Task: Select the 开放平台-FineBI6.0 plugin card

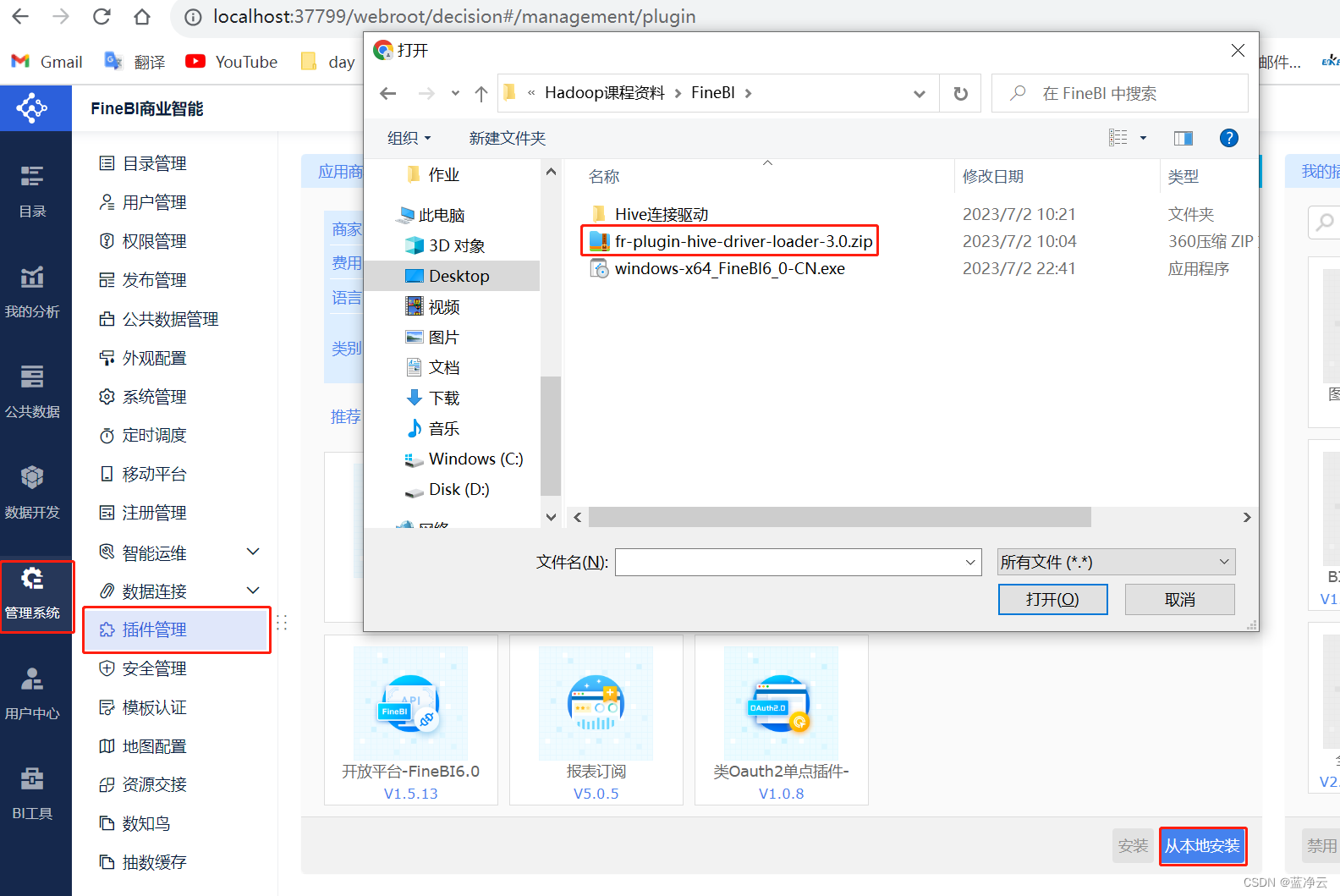Action: pyautogui.click(x=411, y=720)
